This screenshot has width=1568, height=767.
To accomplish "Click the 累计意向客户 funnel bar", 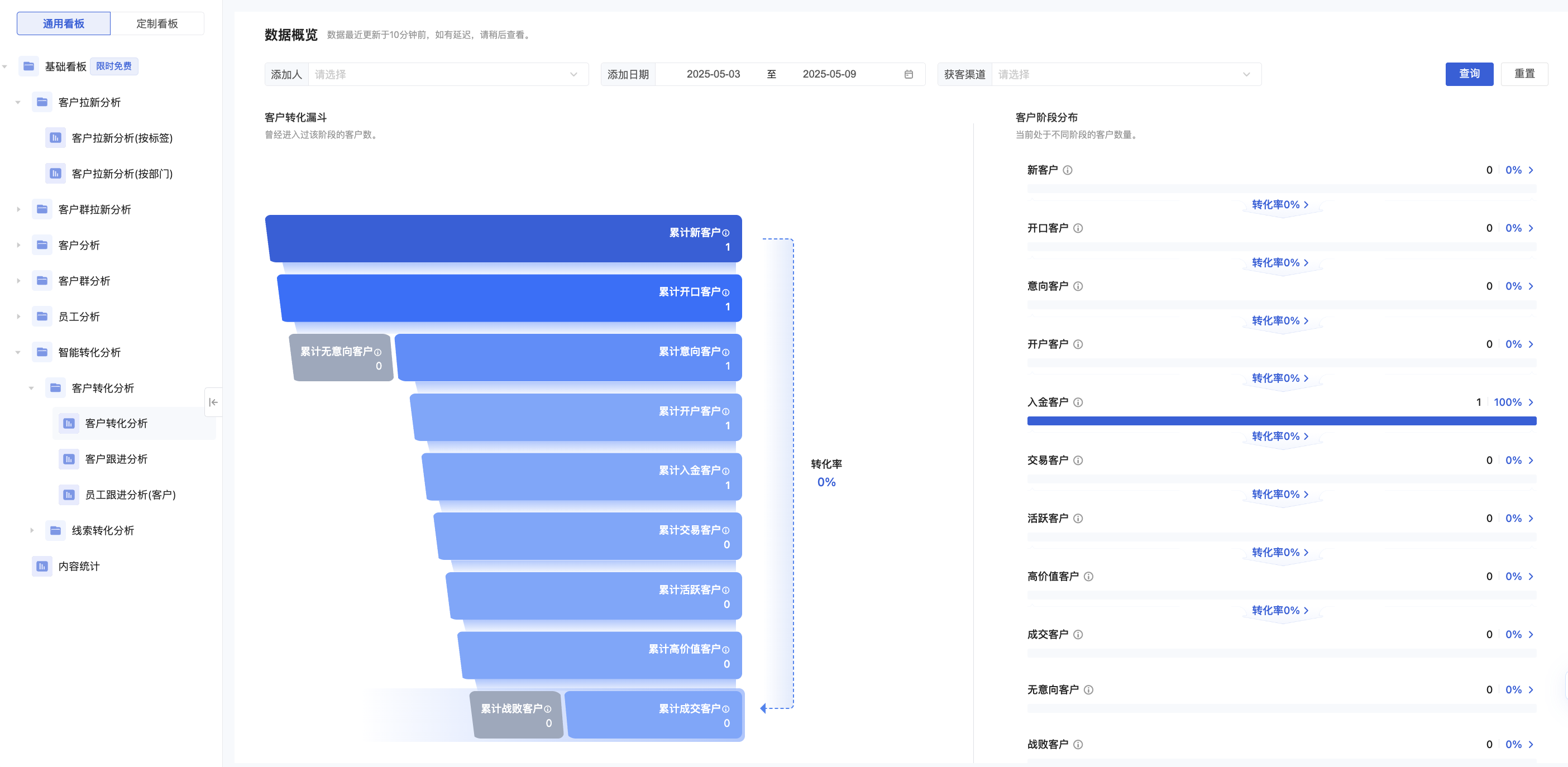I will coord(568,358).
